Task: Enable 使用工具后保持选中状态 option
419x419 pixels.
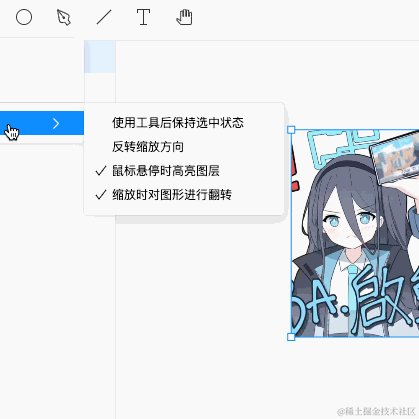Action: (184, 123)
